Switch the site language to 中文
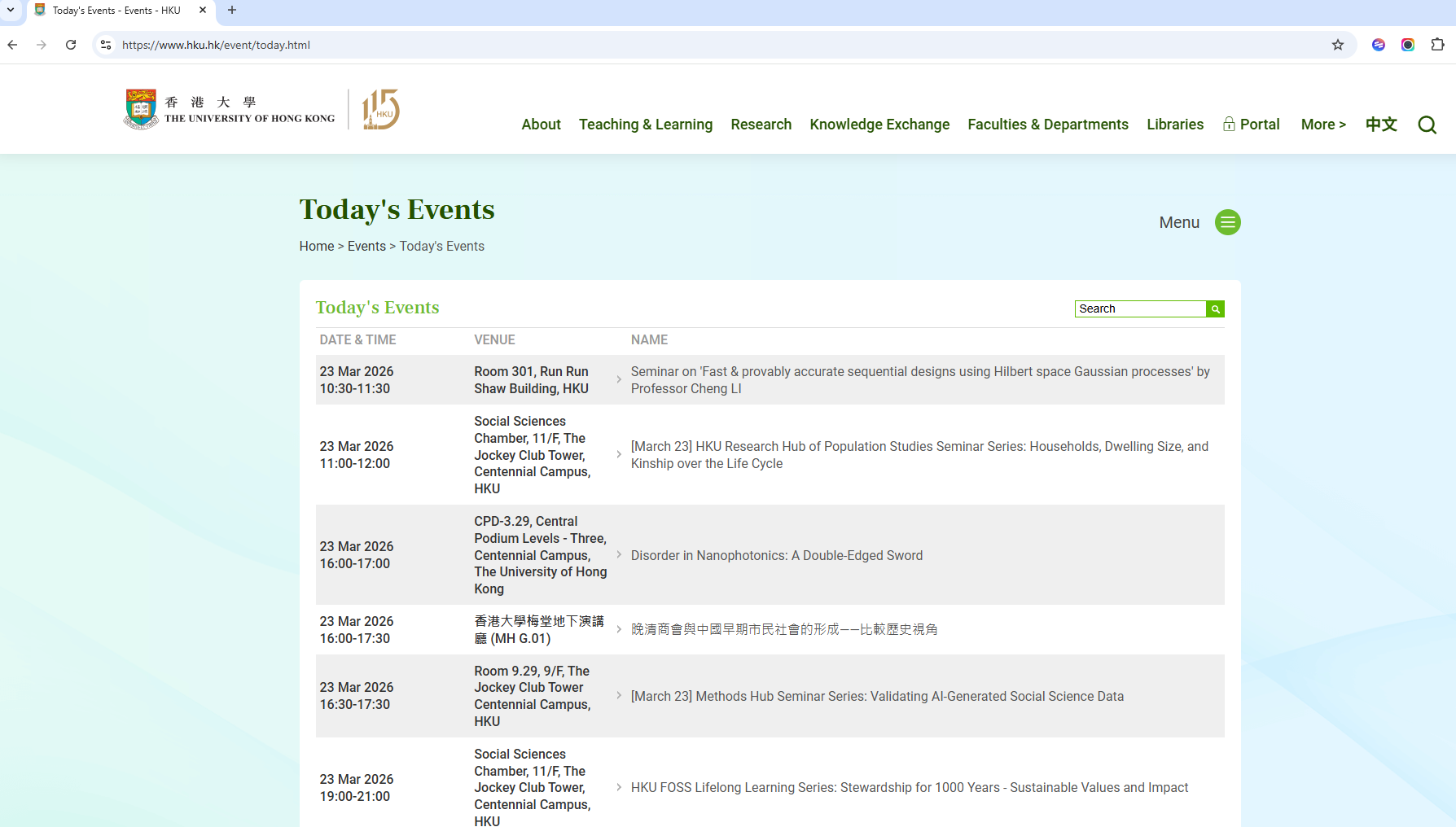 [1381, 125]
